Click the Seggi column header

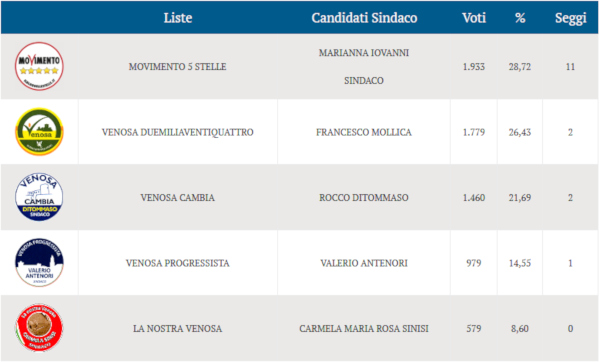pyautogui.click(x=571, y=18)
